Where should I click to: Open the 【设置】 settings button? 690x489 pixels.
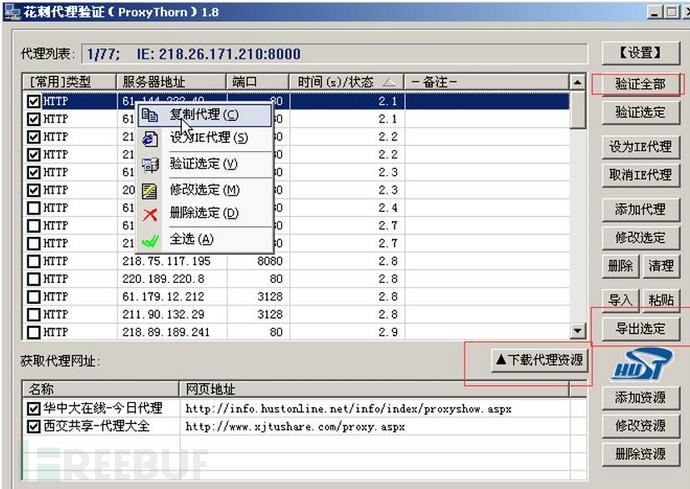(641, 53)
